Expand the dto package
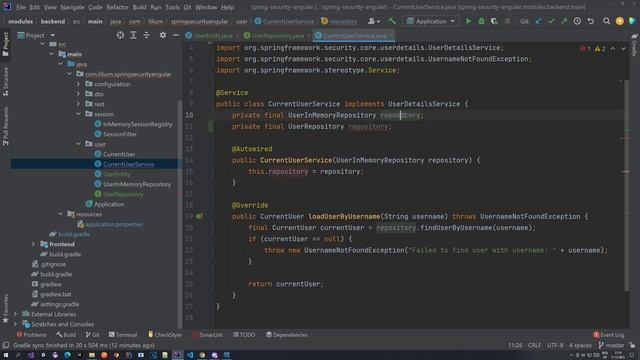Image resolution: width=640 pixels, height=360 pixels. pos(78,94)
